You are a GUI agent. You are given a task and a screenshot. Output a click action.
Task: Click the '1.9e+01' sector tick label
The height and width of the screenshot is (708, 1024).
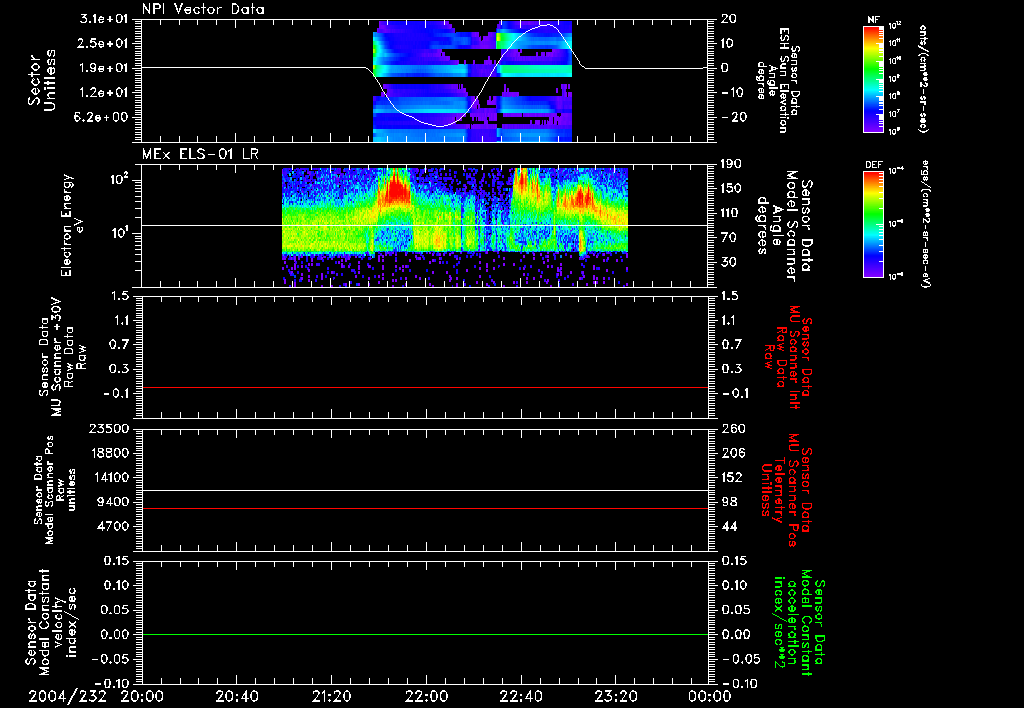pyautogui.click(x=104, y=68)
